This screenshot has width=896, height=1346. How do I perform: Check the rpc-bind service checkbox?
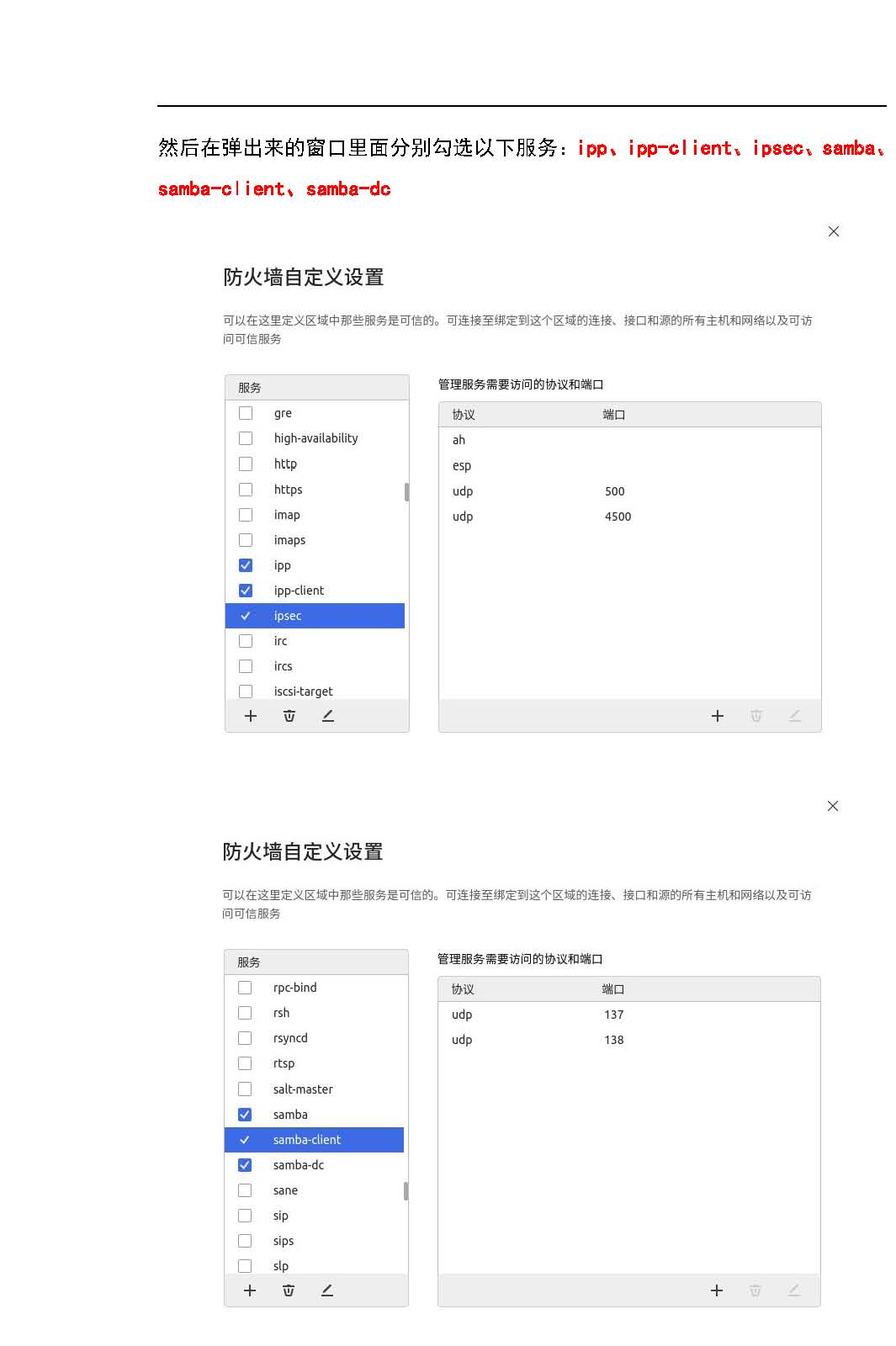click(x=245, y=988)
